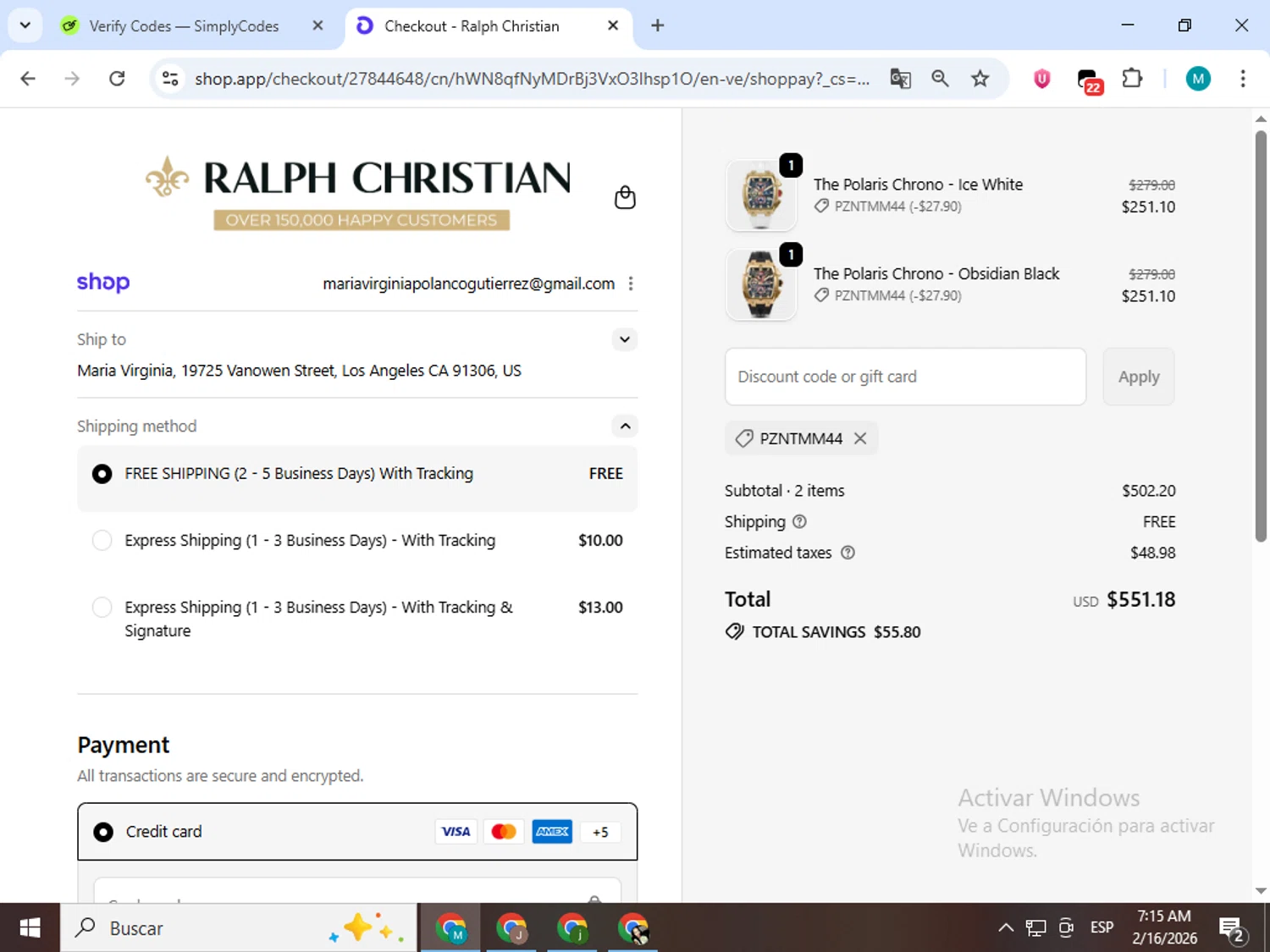Go forward to the next page
The image size is (1270, 952).
point(72,79)
